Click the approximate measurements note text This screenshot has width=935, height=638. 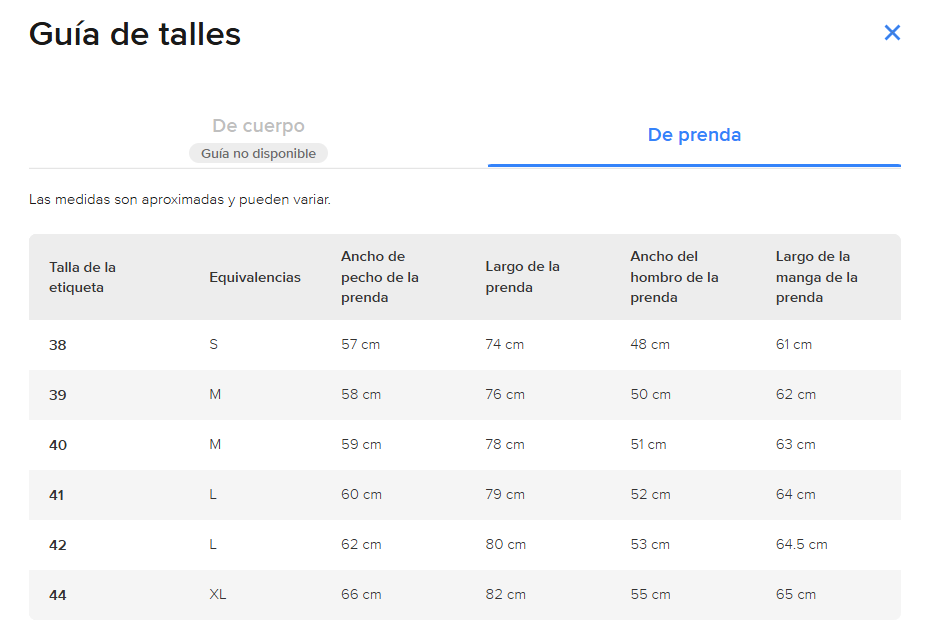click(x=179, y=200)
